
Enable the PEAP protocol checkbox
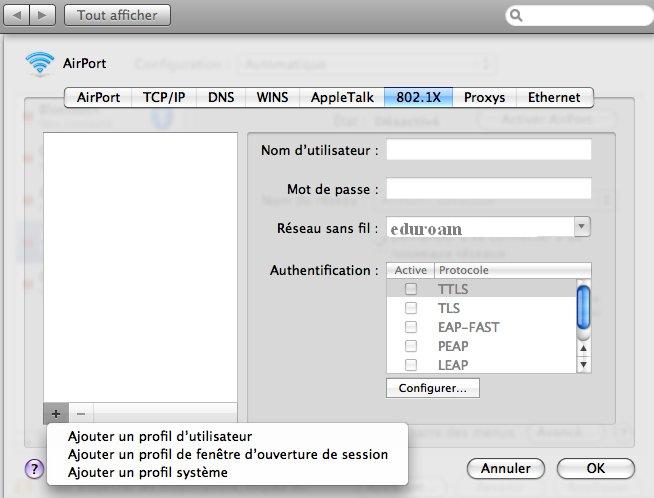(x=411, y=346)
